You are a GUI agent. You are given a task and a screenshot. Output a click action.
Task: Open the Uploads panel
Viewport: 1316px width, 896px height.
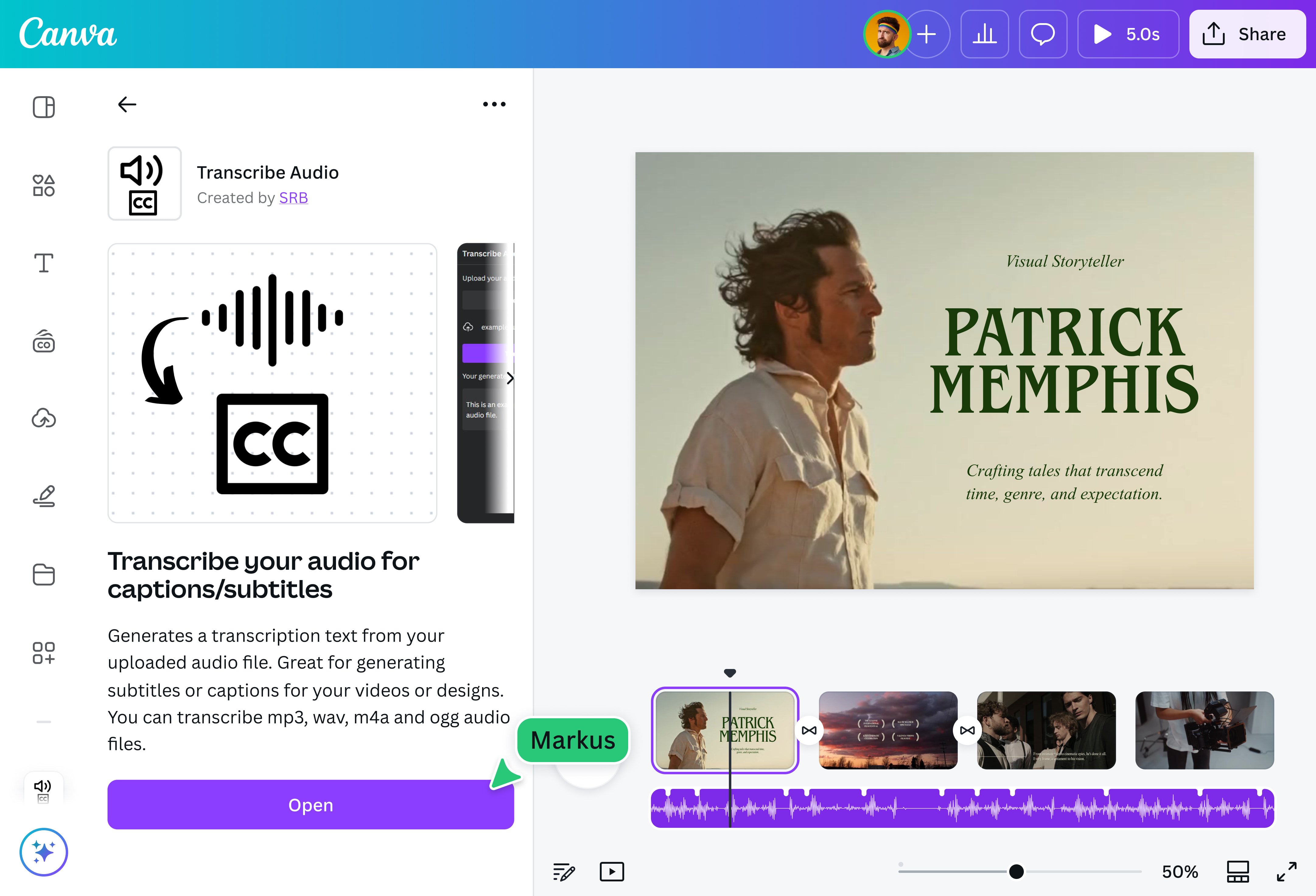tap(44, 418)
